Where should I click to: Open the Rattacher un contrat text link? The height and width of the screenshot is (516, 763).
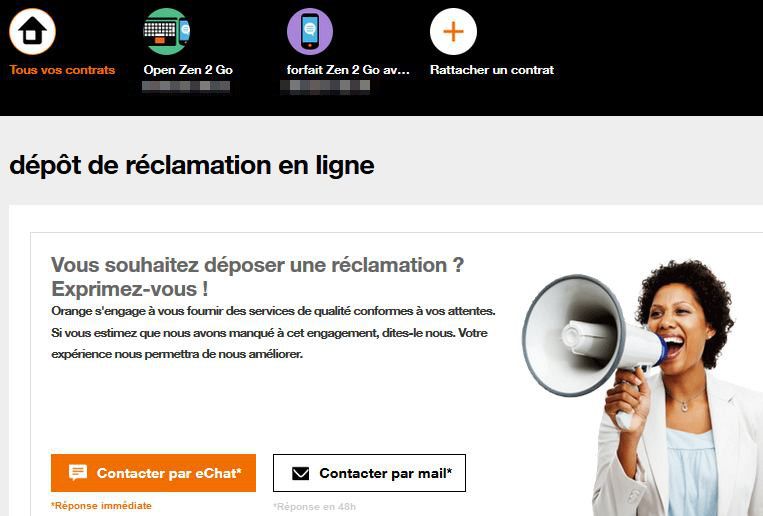pyautogui.click(x=492, y=70)
